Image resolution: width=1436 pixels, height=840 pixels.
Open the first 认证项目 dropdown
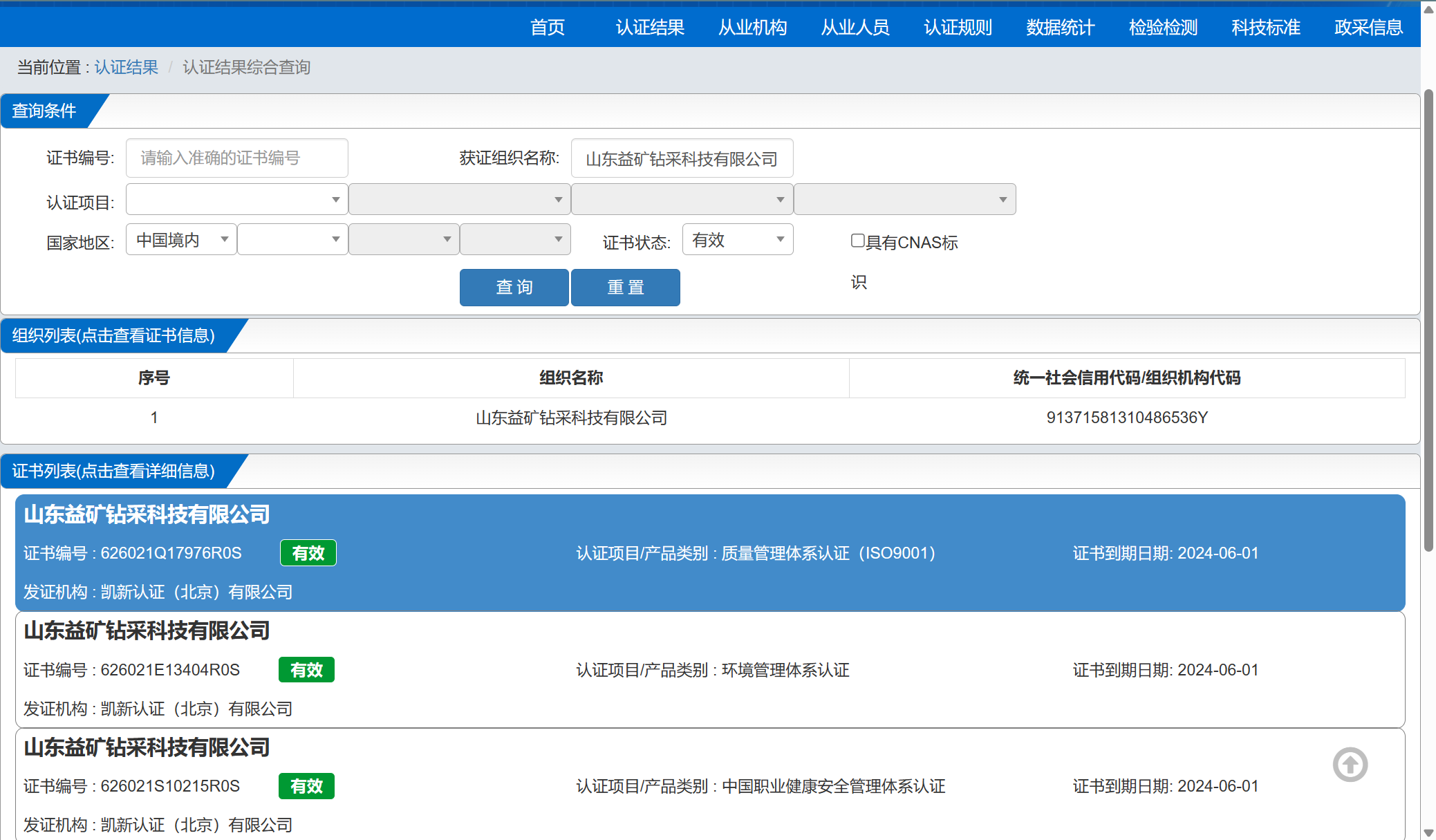(236, 199)
